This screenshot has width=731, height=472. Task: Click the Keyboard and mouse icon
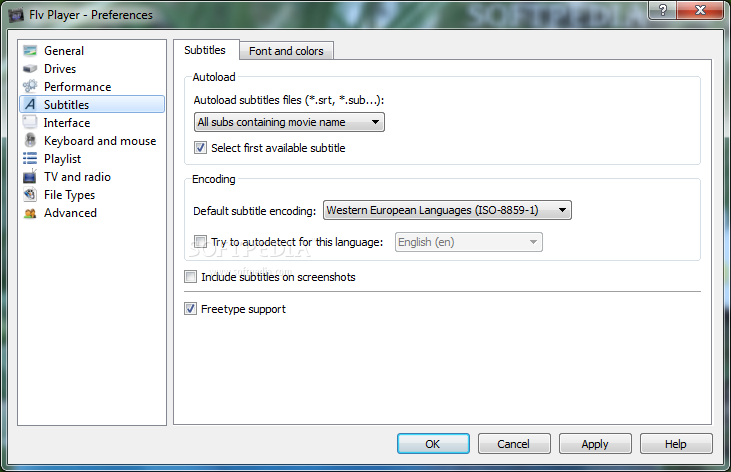pyautogui.click(x=30, y=140)
